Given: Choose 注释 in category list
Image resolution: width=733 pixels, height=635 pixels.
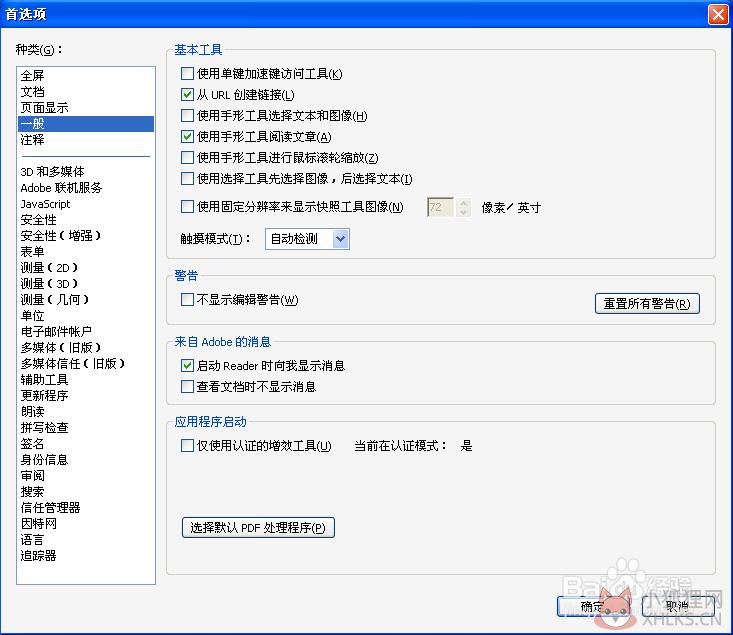Looking at the screenshot, I should 86,139.
